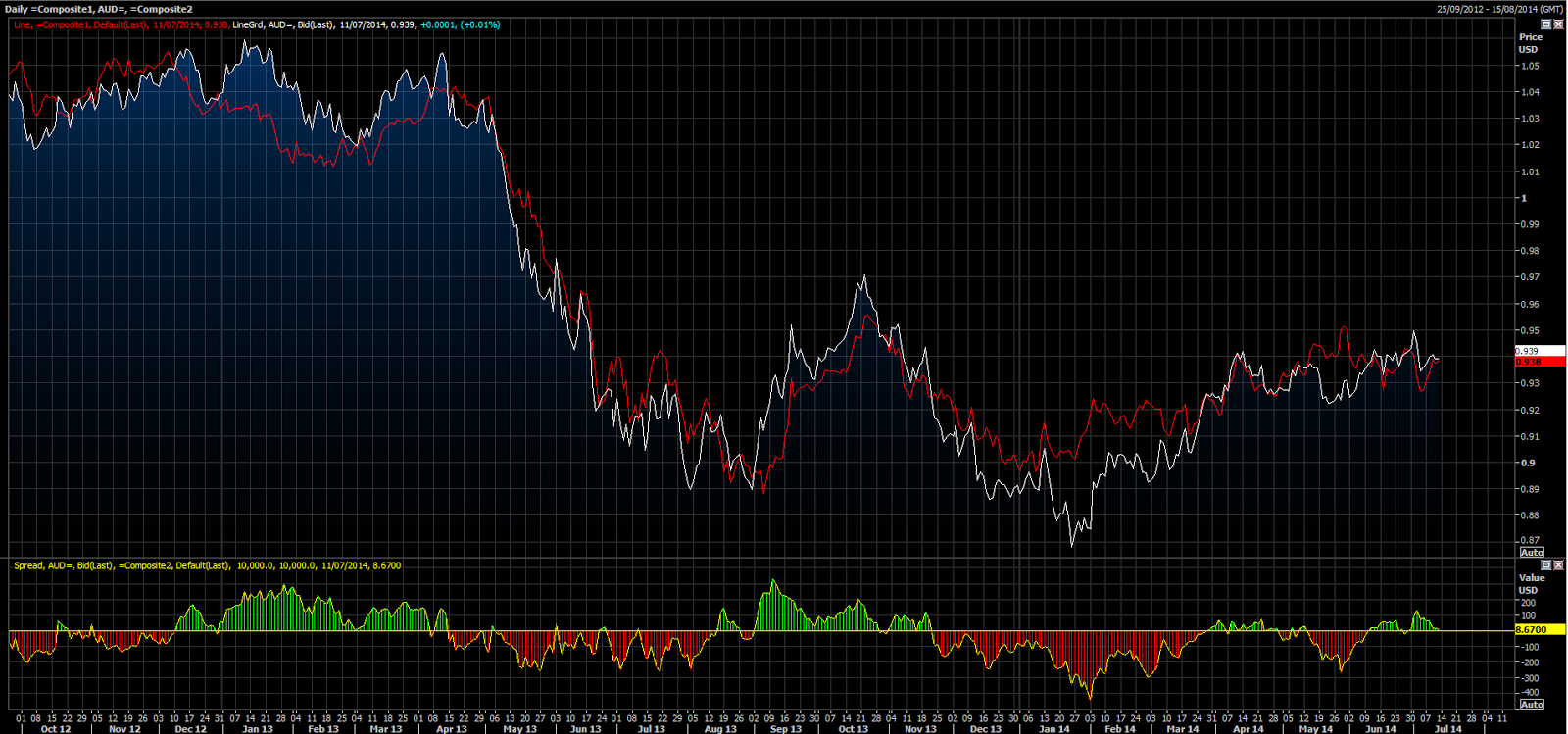Click the 1.05 level on price axis

[x=1530, y=67]
